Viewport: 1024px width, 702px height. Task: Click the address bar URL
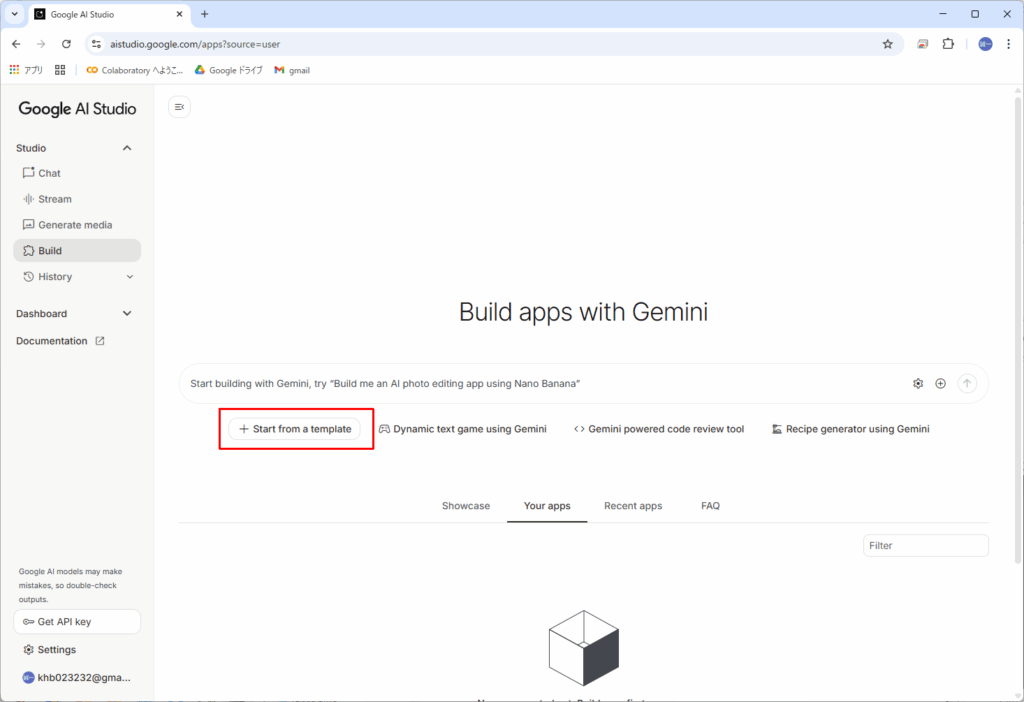(195, 44)
